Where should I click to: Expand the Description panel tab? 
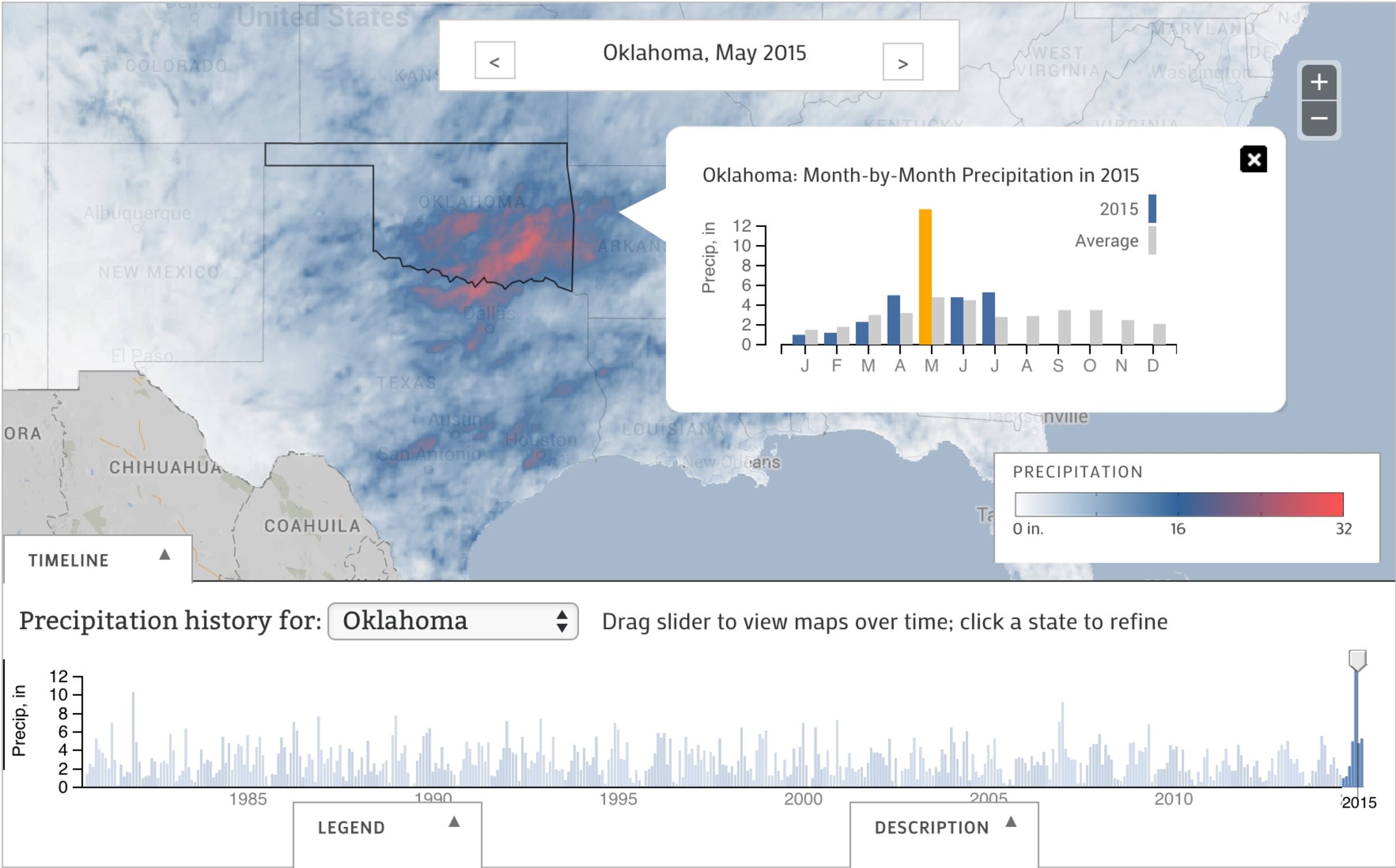932,827
